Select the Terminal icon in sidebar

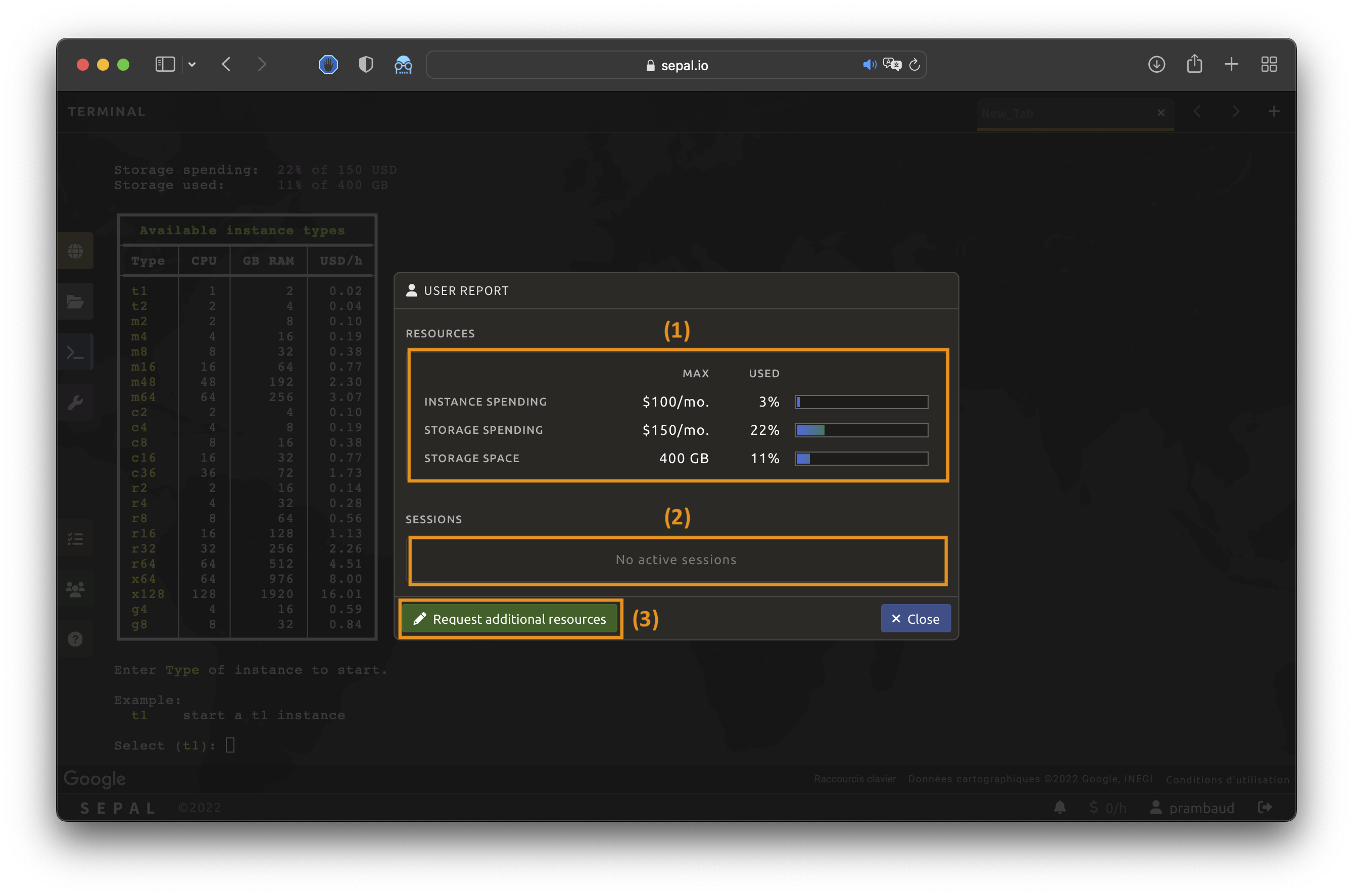tap(75, 352)
